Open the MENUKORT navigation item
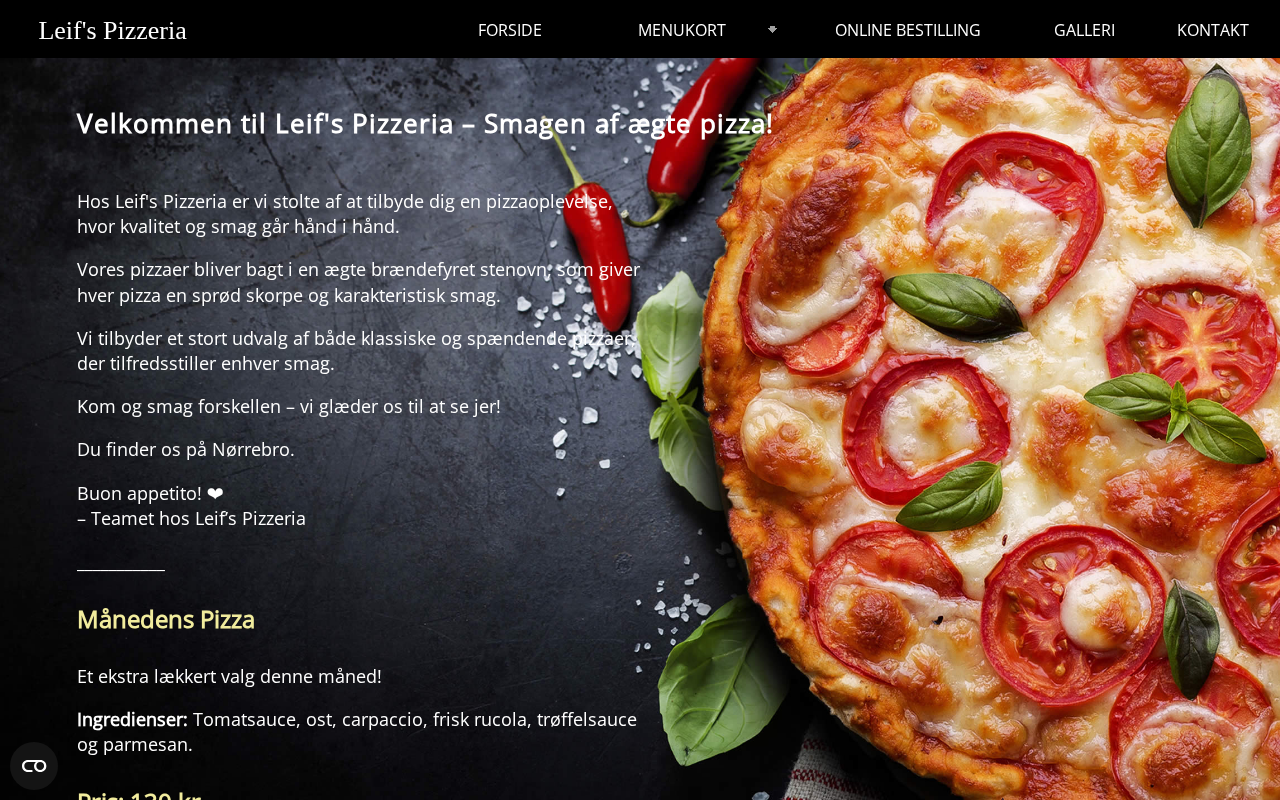This screenshot has height=800, width=1280. click(x=682, y=30)
